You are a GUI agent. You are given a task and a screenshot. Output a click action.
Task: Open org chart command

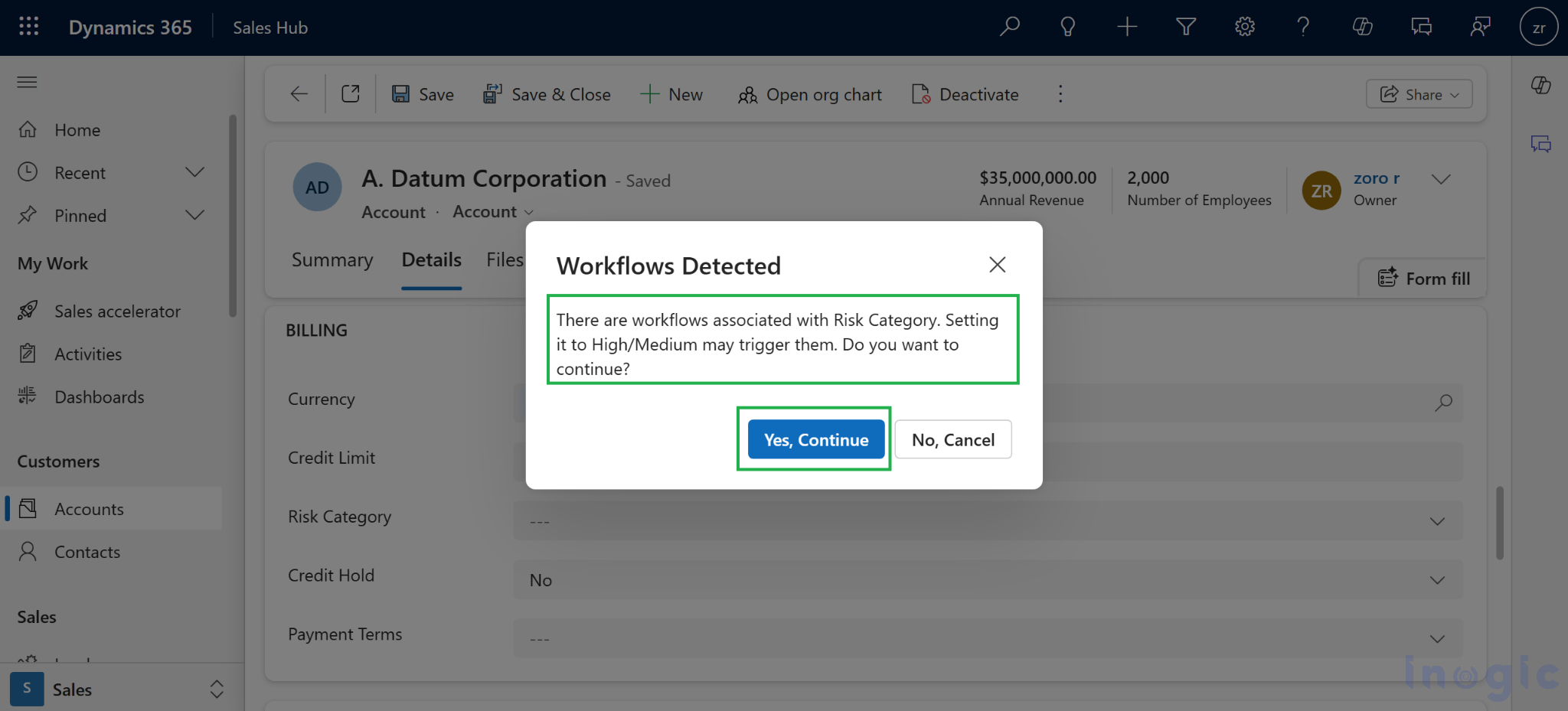tap(809, 94)
